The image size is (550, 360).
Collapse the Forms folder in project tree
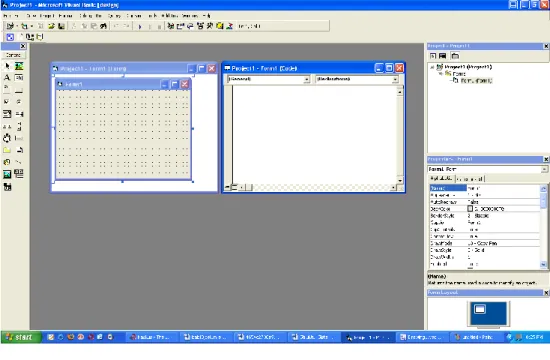440,74
